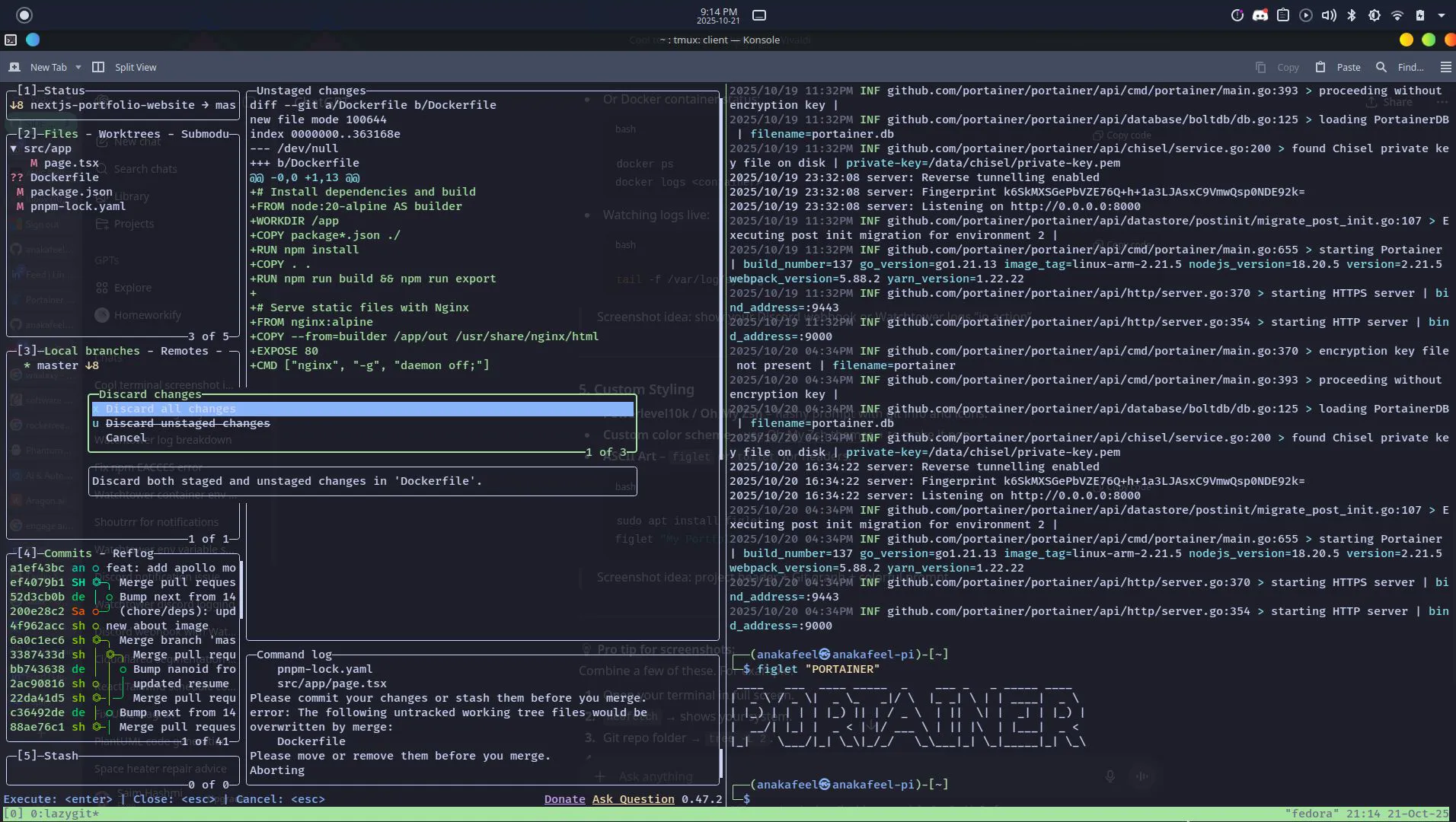The width and height of the screenshot is (1456, 822).
Task: Switch to the Worktrees tab
Action: [x=129, y=134]
